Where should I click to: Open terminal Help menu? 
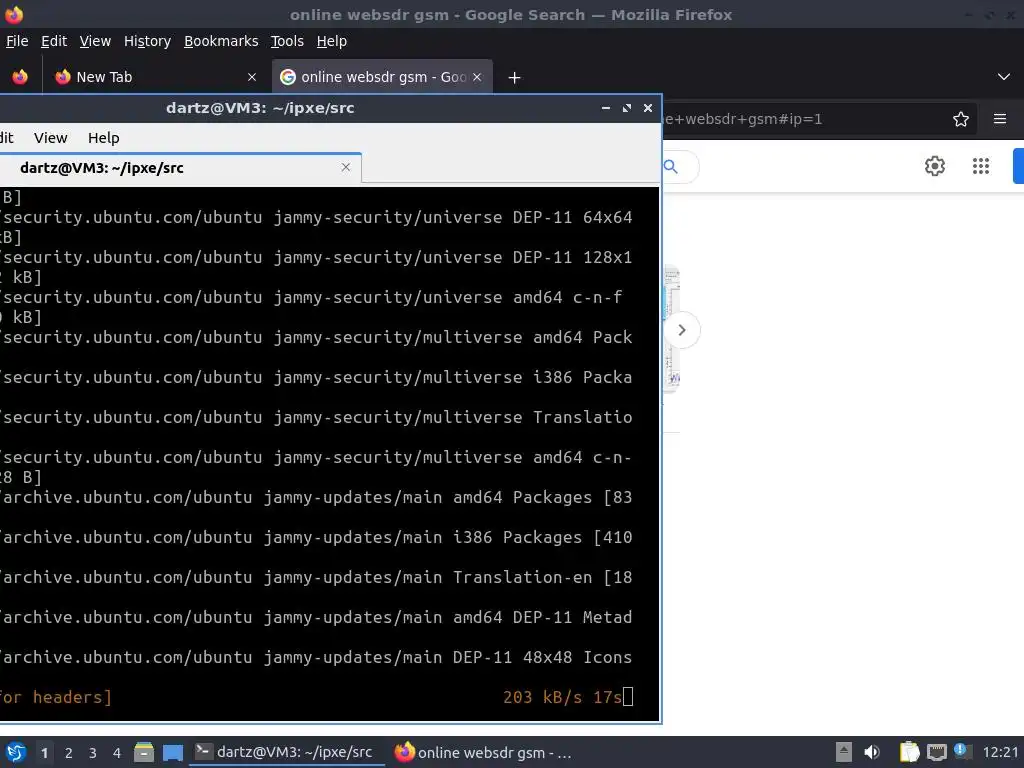coord(104,138)
